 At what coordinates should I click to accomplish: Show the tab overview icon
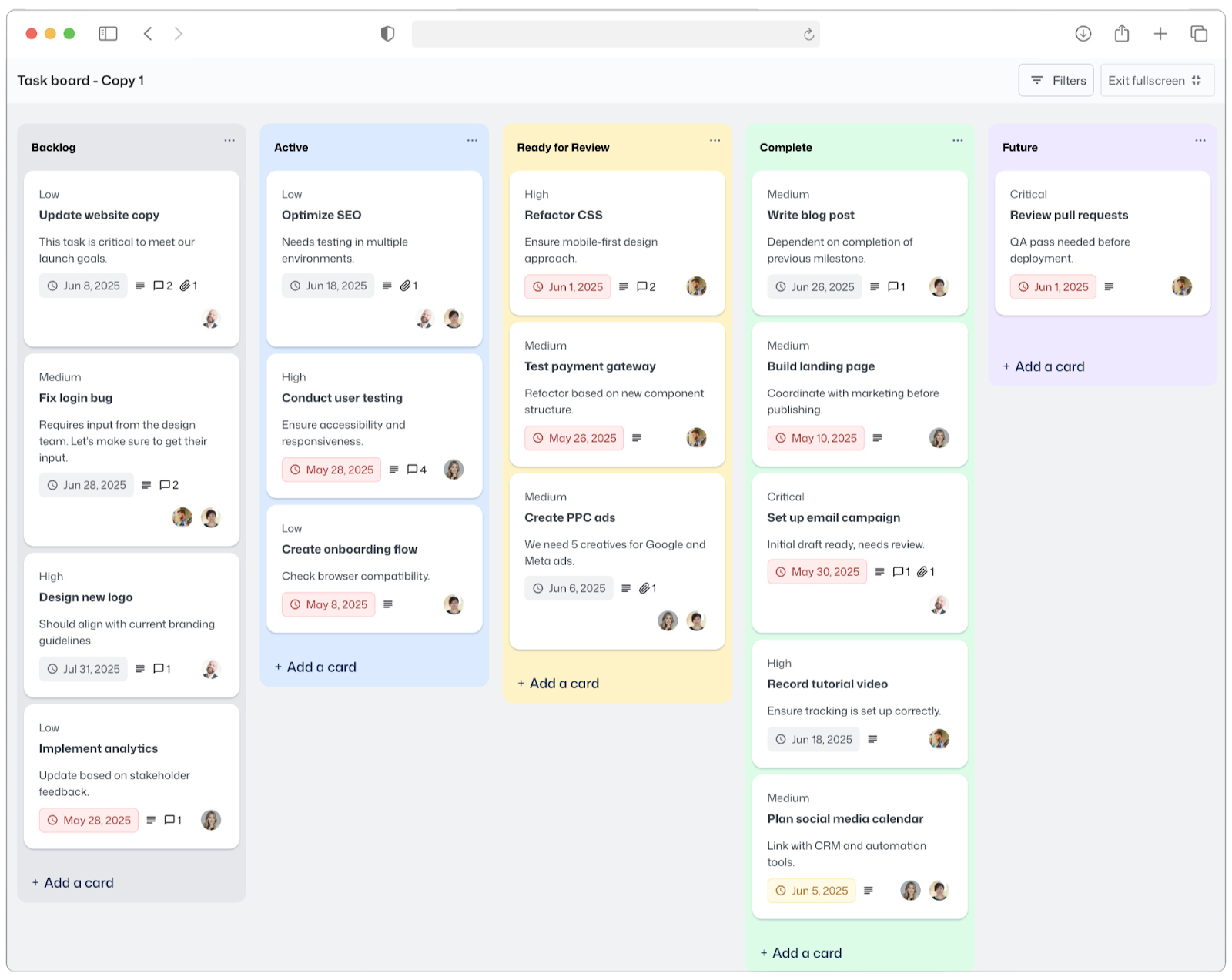coord(1199,34)
